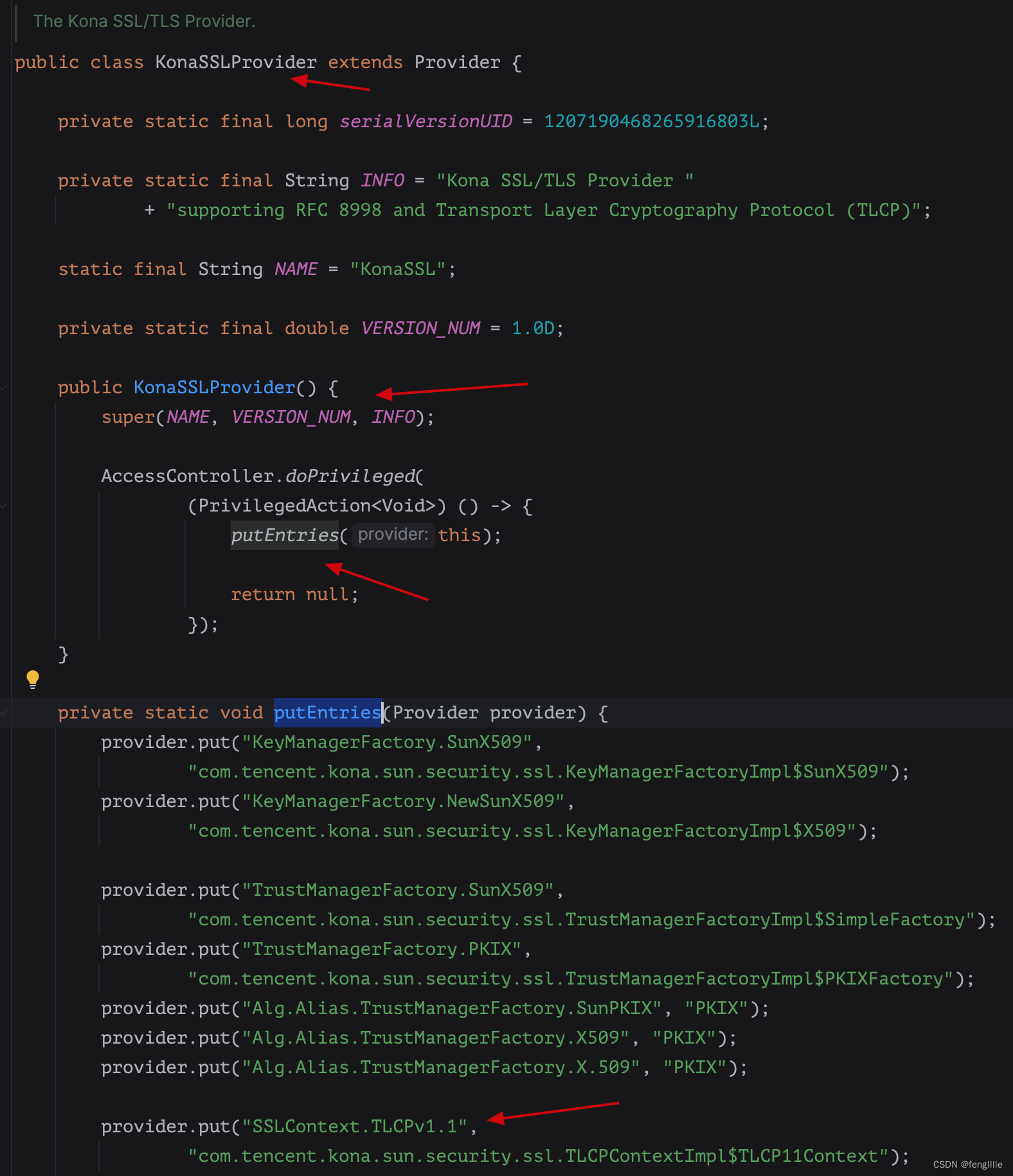
Task: Click the 1.0D double literal
Action: coord(533,328)
